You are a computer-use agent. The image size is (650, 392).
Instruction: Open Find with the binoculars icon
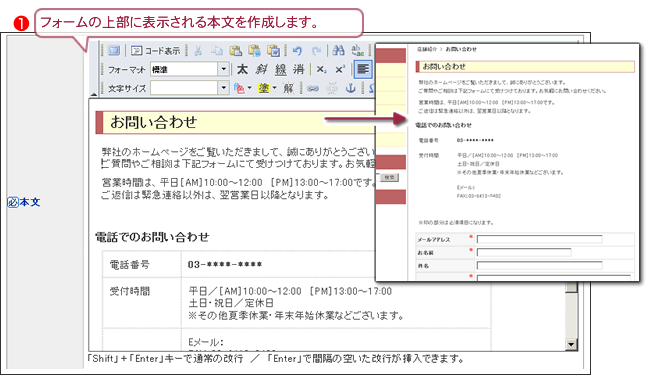coord(338,51)
